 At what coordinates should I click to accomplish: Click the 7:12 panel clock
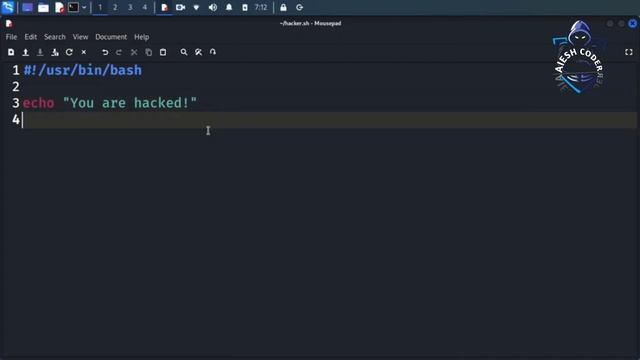click(x=261, y=7)
